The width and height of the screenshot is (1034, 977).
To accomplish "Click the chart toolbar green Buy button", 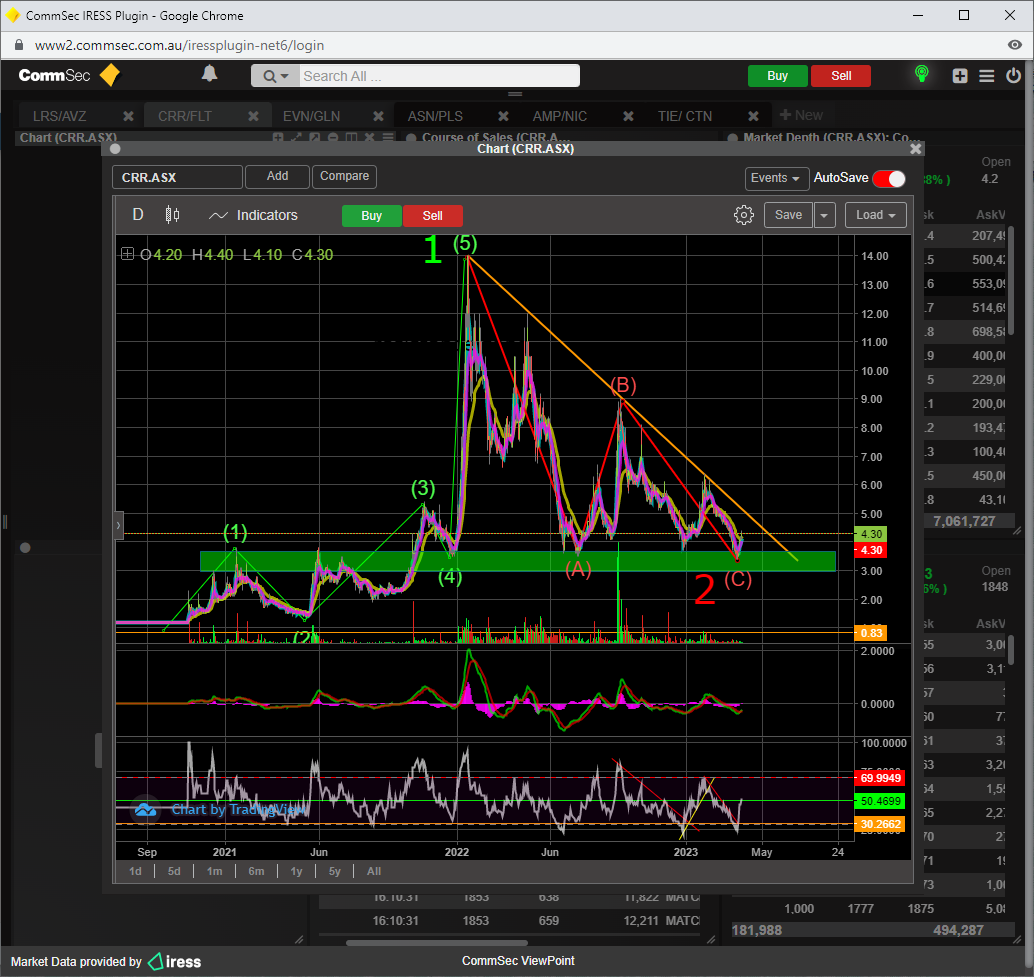I will (371, 216).
